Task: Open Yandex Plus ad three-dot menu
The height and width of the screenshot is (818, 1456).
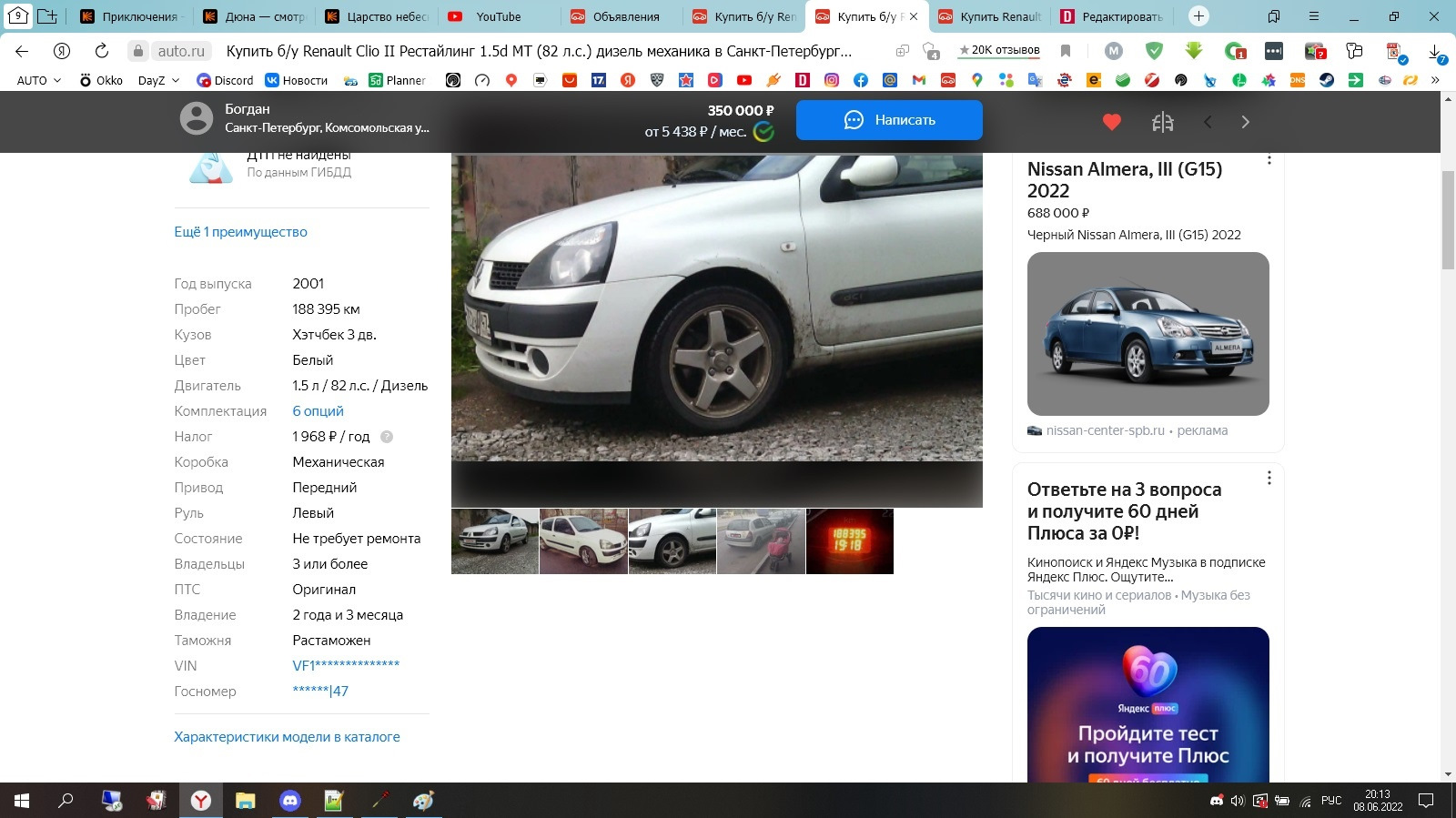Action: tap(1269, 478)
